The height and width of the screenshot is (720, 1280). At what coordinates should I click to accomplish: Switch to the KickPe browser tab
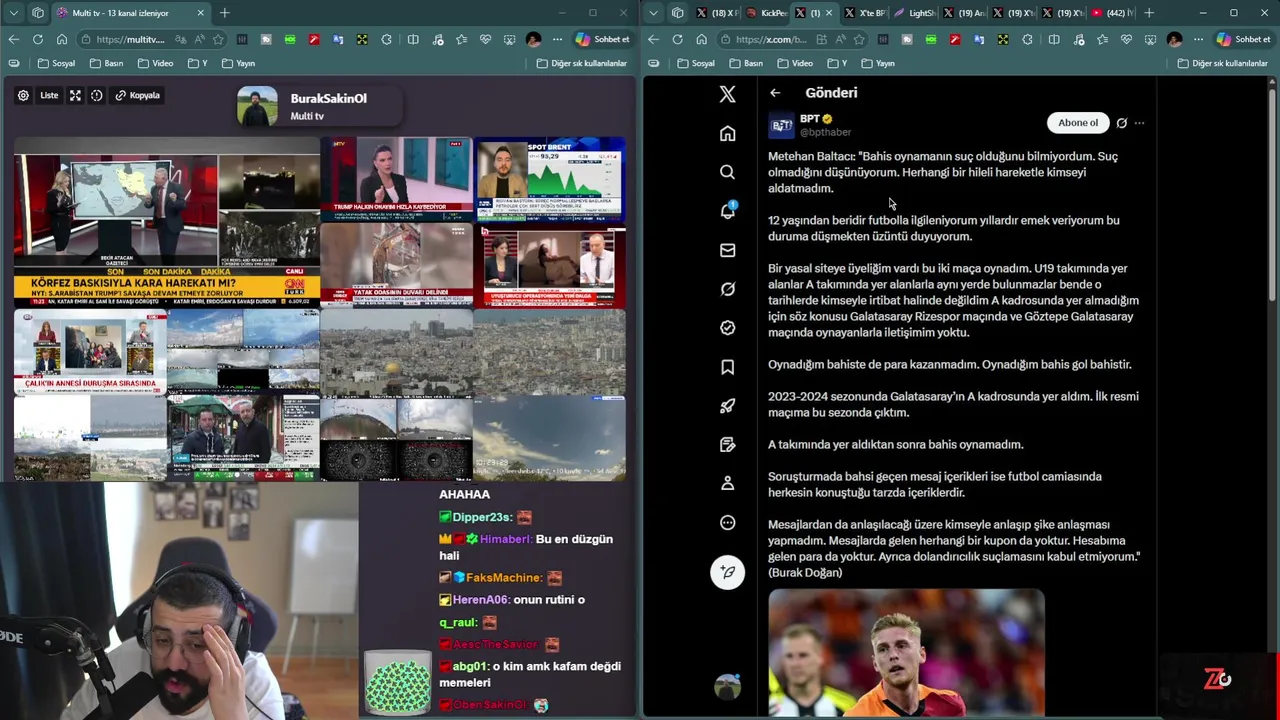tap(767, 13)
